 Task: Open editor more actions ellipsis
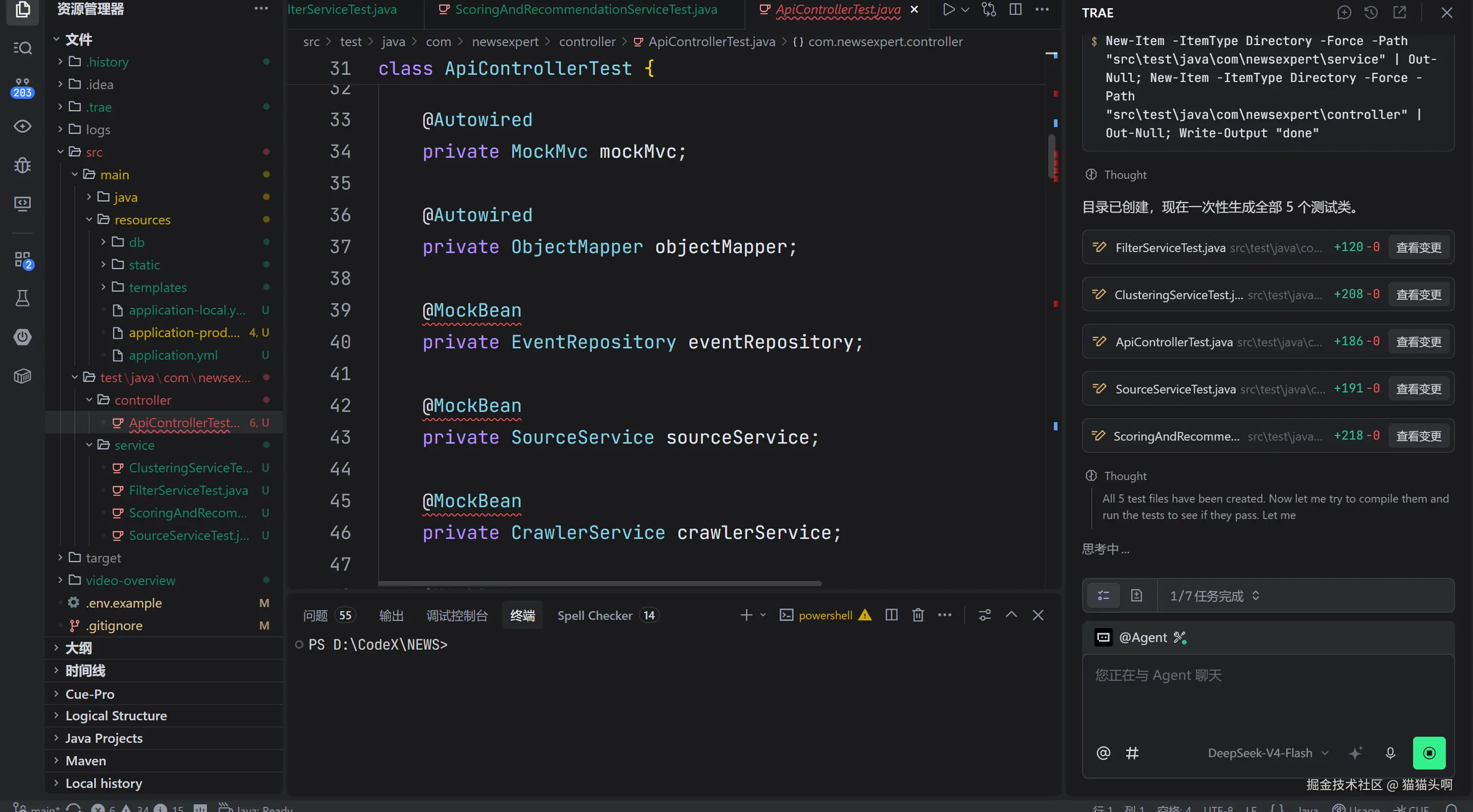pyautogui.click(x=1042, y=9)
